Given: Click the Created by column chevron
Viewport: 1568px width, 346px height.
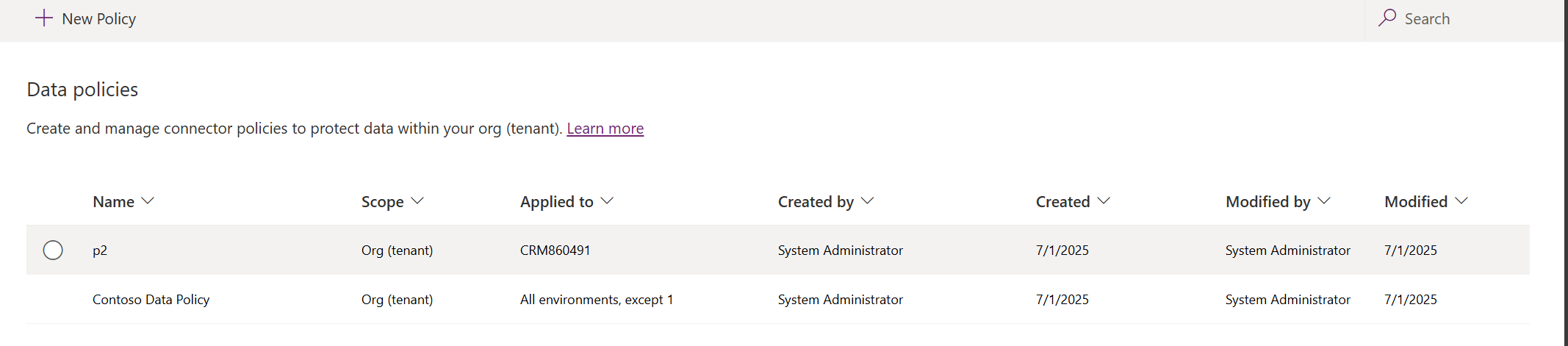Looking at the screenshot, I should click(x=867, y=201).
